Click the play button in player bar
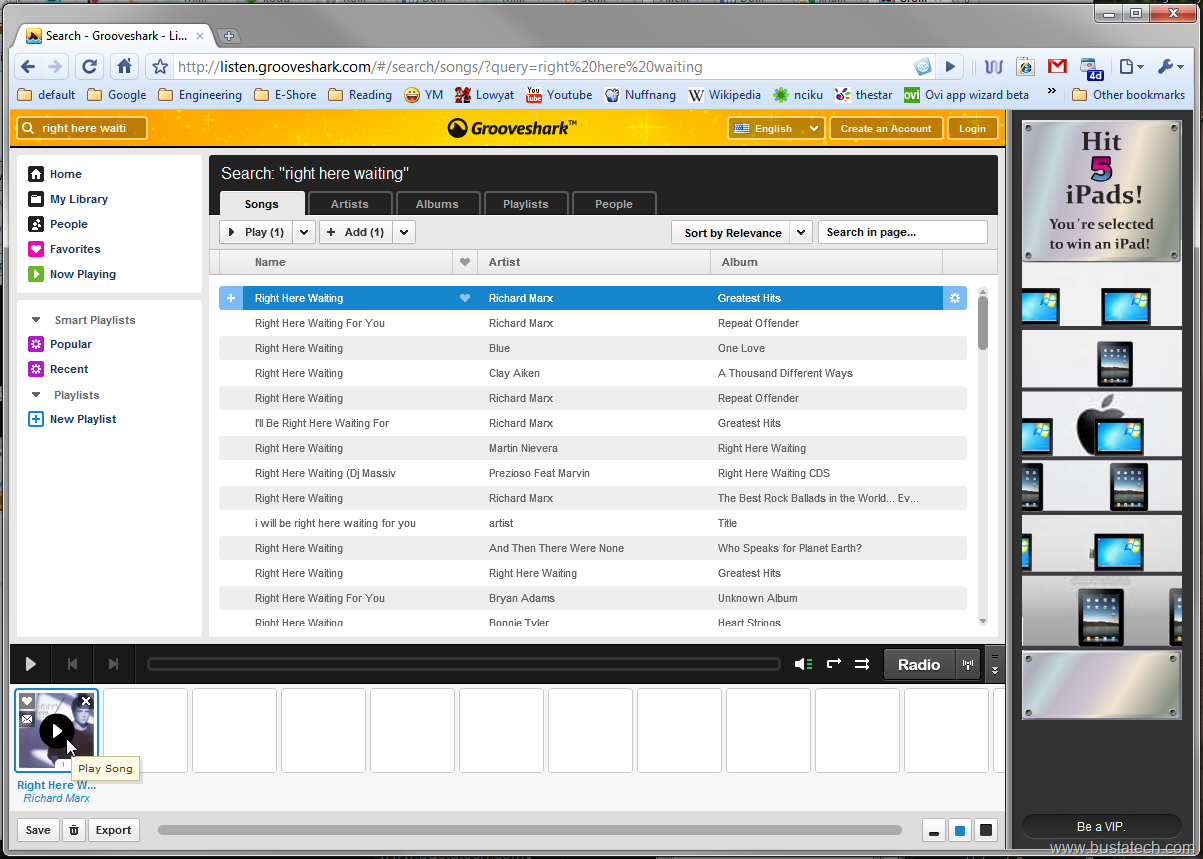1203x859 pixels. pyautogui.click(x=31, y=664)
